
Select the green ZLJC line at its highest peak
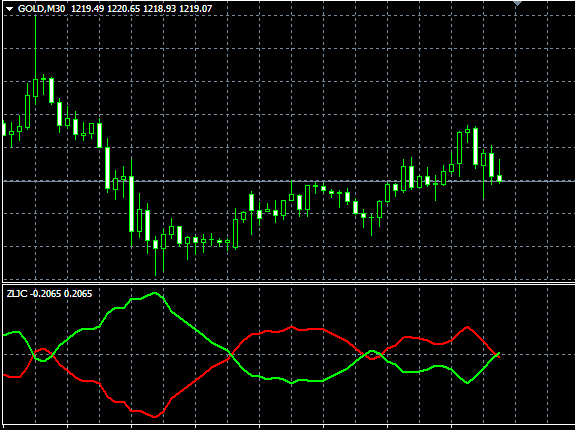coord(155,293)
